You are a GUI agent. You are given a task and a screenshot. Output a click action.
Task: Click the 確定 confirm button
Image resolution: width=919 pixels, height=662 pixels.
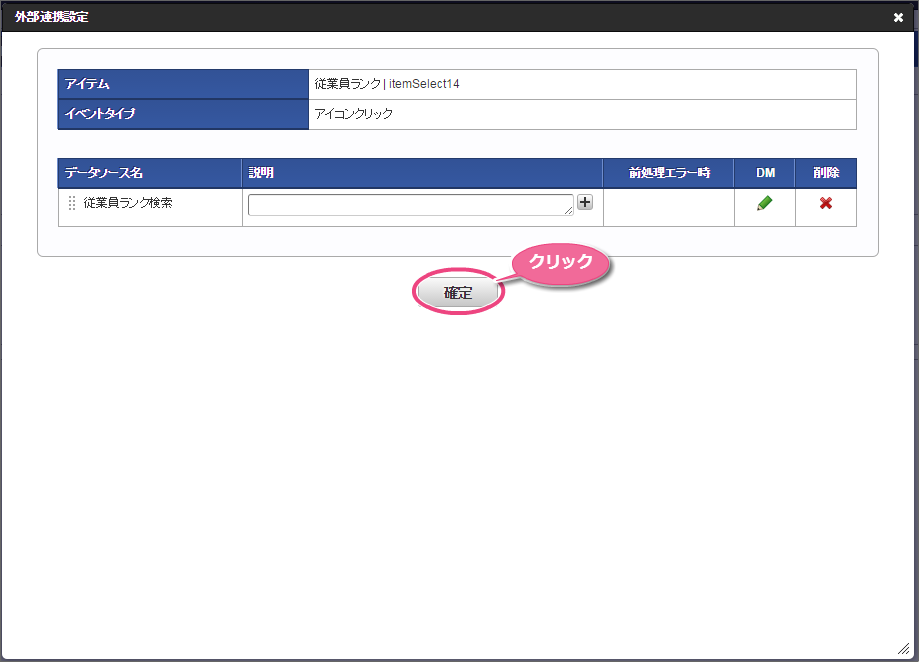(458, 292)
